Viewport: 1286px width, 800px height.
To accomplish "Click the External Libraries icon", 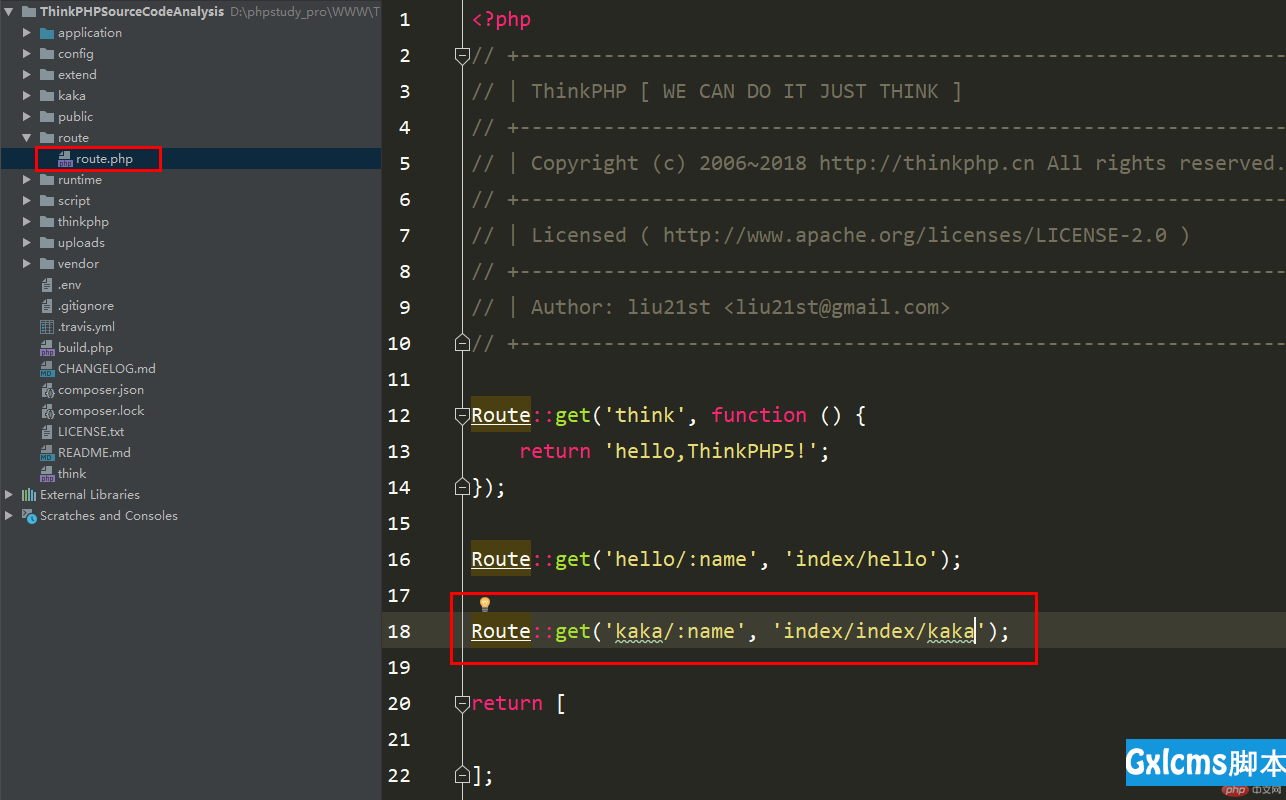I will (29, 495).
